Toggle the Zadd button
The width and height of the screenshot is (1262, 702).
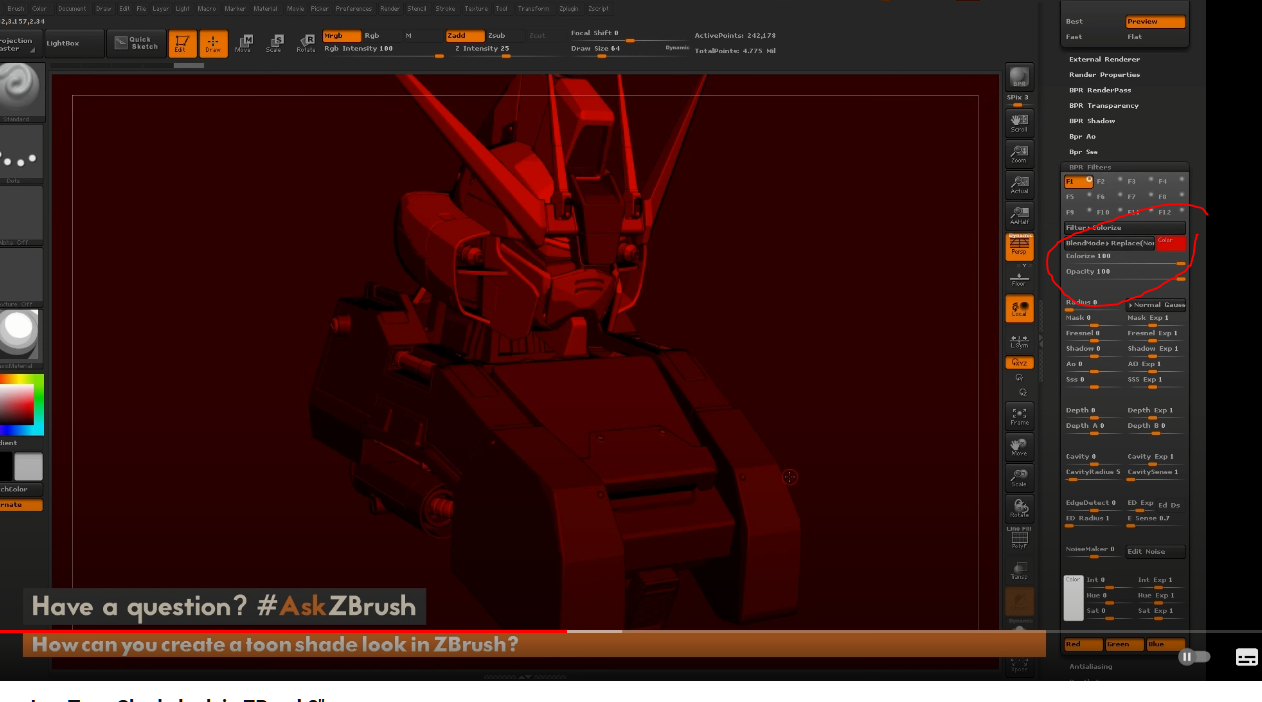pyautogui.click(x=464, y=35)
